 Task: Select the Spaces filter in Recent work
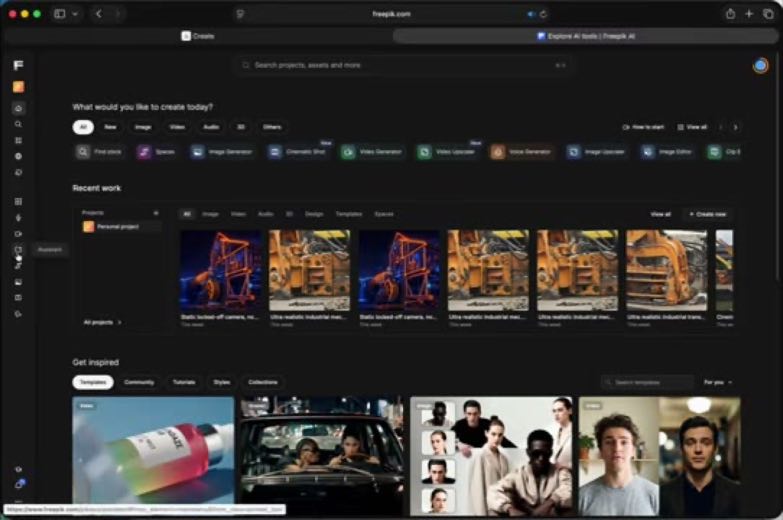coord(384,214)
